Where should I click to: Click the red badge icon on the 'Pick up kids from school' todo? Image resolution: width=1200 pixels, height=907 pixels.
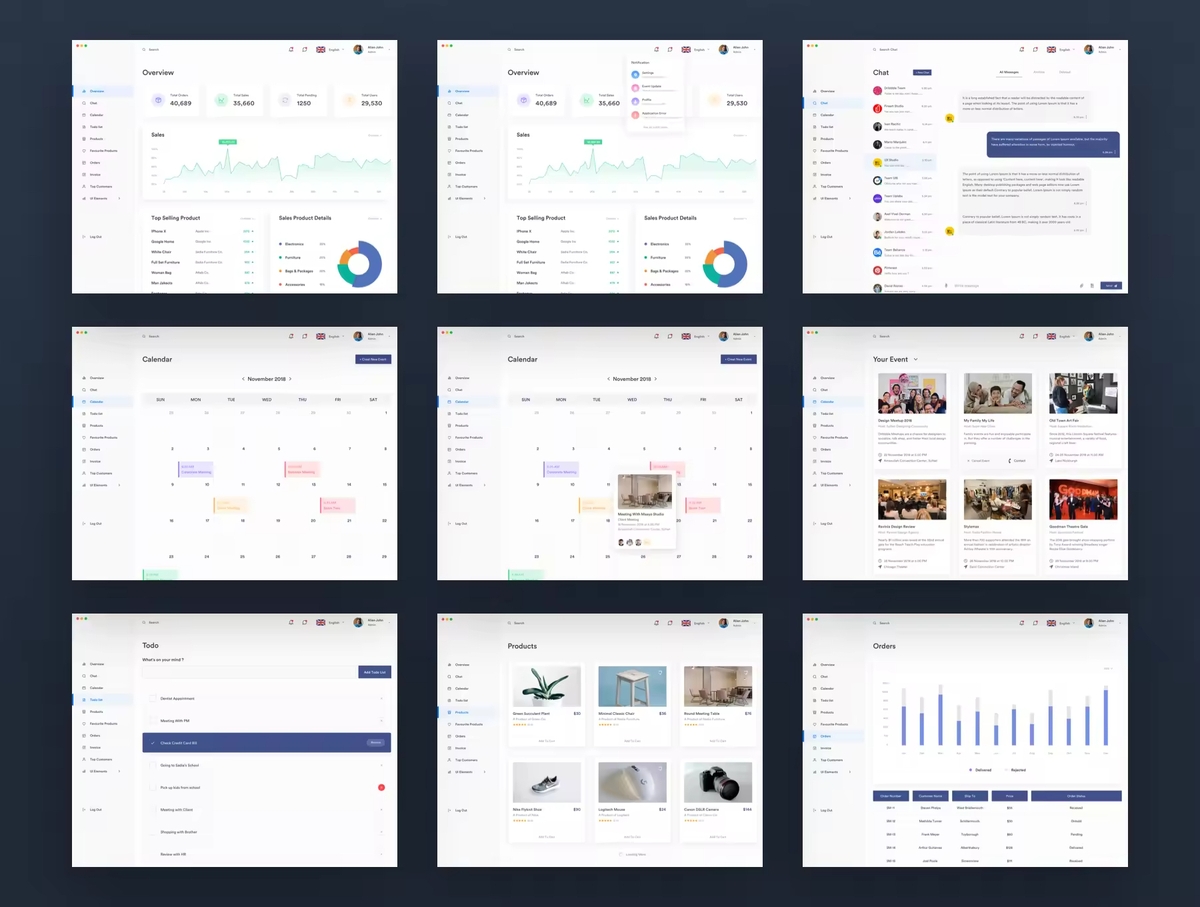pos(381,788)
